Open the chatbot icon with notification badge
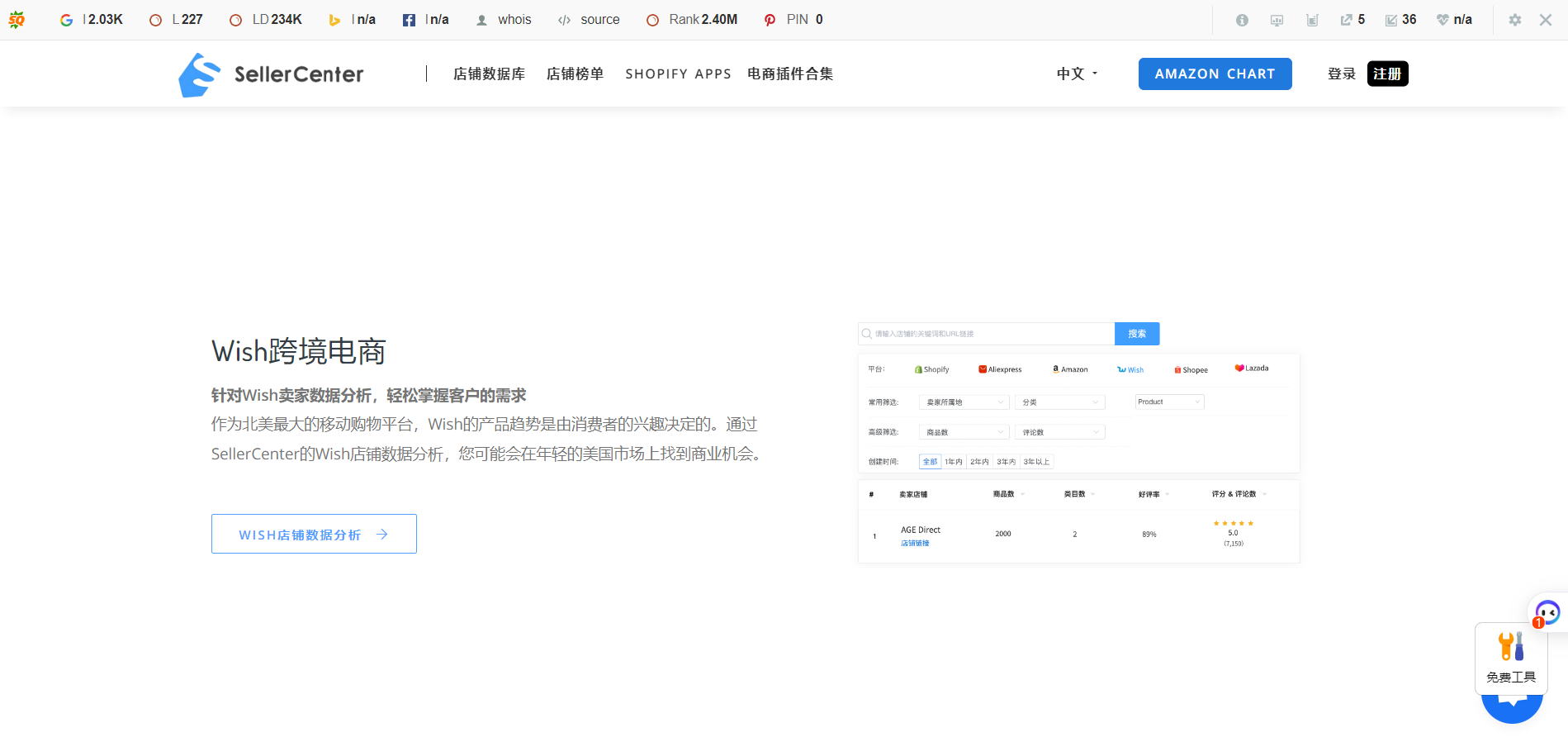The height and width of the screenshot is (737, 1568). [x=1547, y=612]
